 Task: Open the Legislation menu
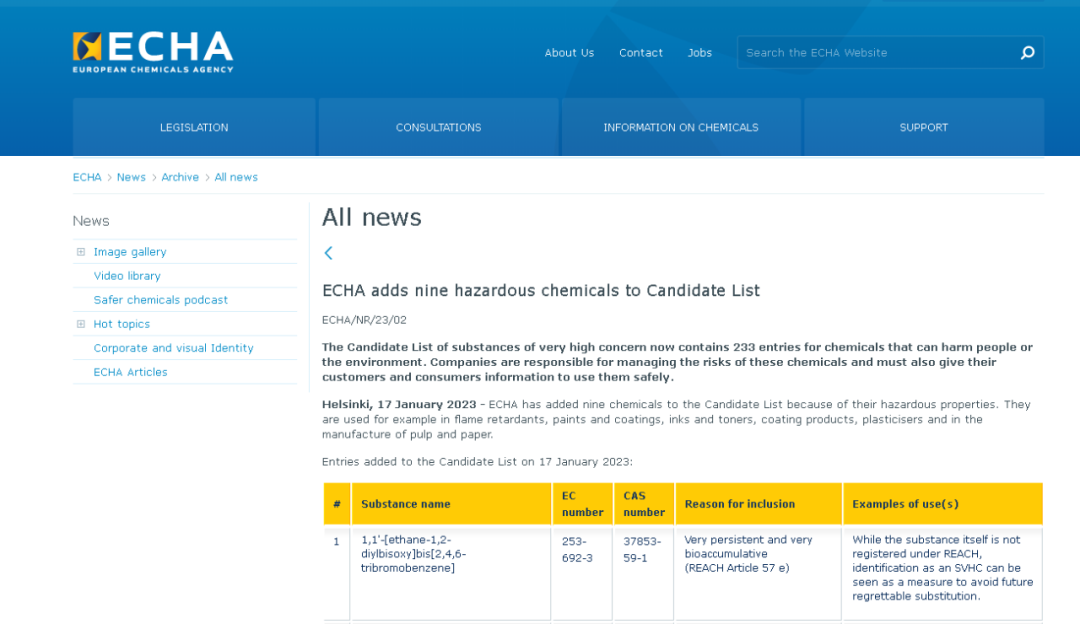point(194,127)
